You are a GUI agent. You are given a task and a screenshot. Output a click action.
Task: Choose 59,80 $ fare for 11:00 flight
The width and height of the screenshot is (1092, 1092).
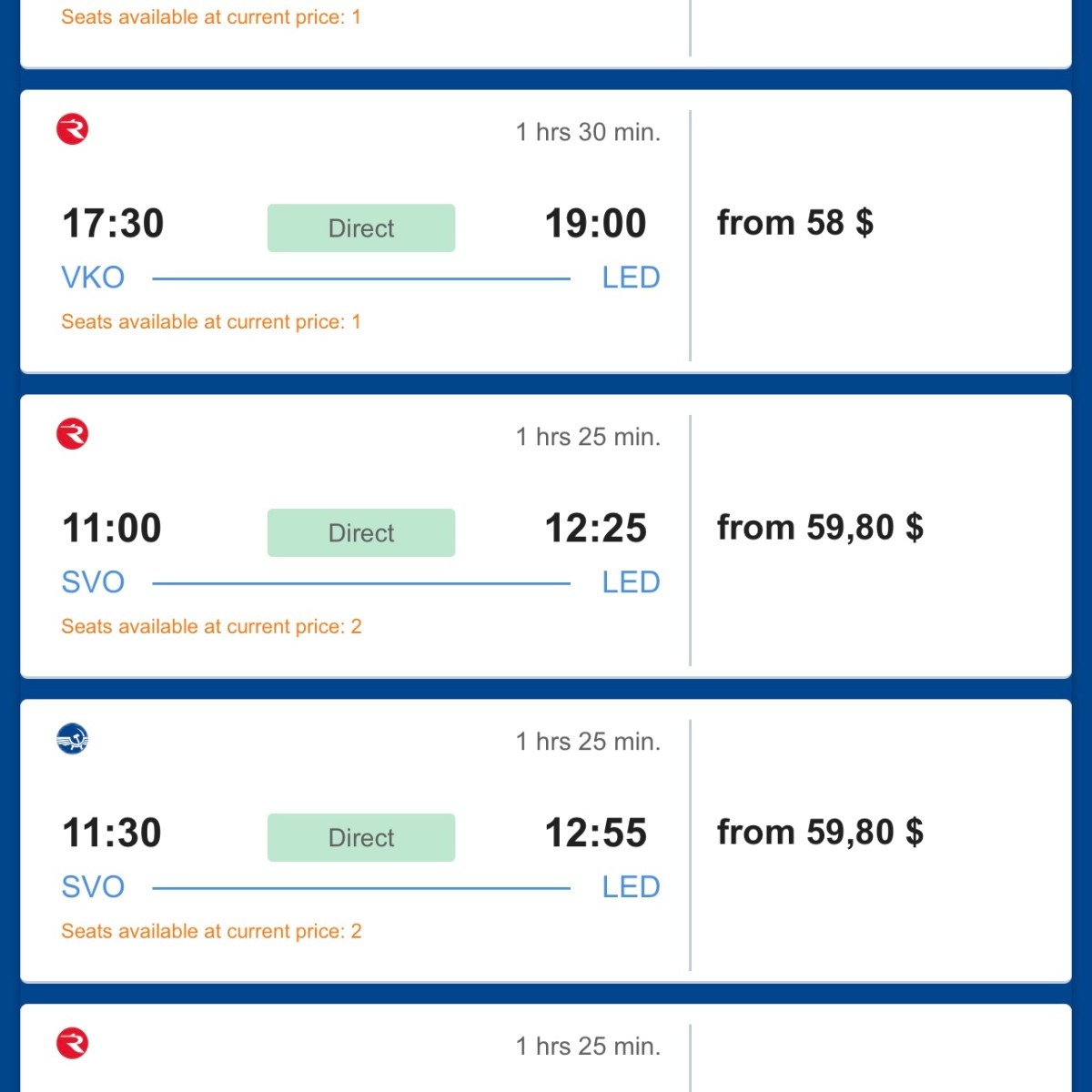820,528
